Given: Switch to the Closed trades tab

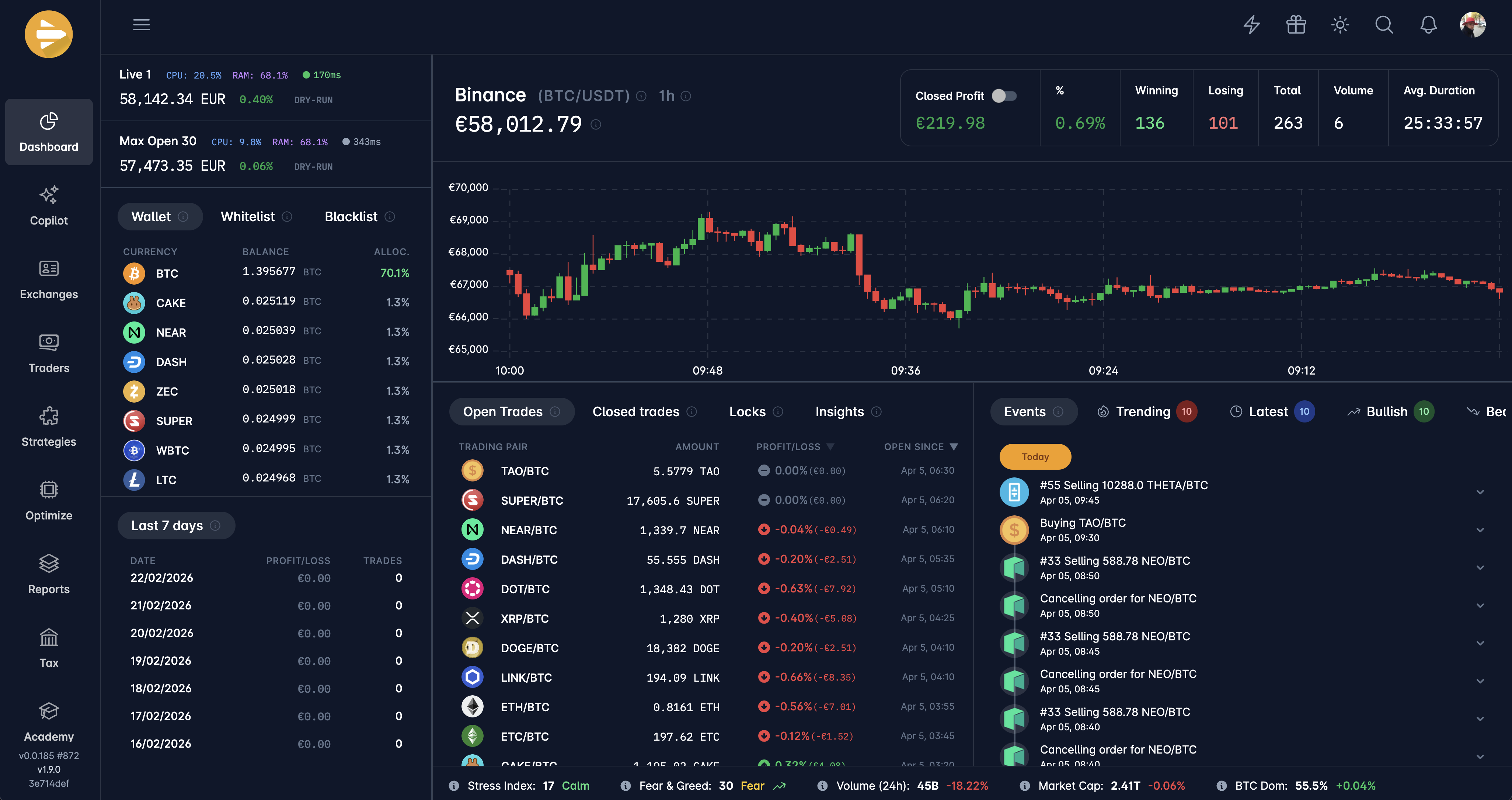Looking at the screenshot, I should [636, 411].
